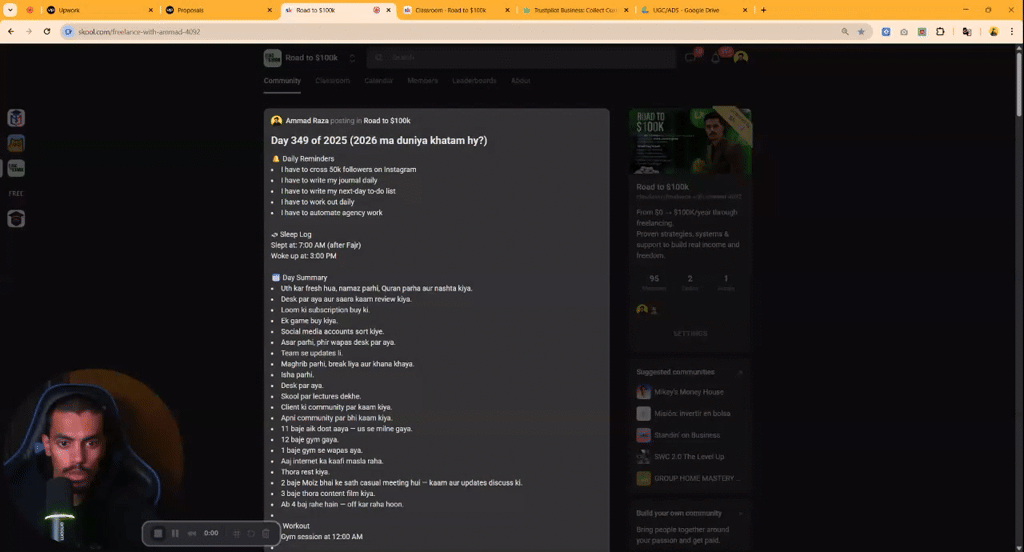Restart the recording with circular arrow
The image size is (1024, 552).
click(251, 533)
